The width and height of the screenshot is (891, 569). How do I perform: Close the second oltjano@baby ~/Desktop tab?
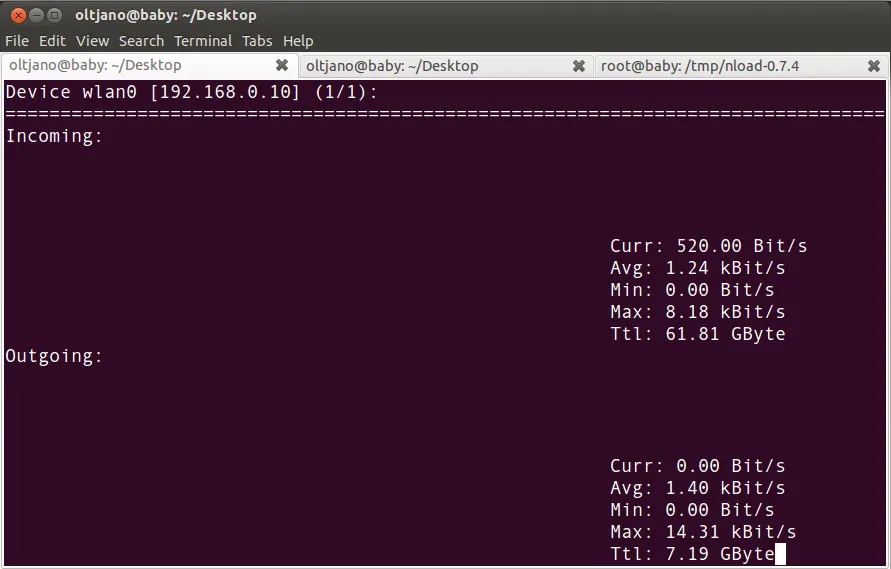579,66
